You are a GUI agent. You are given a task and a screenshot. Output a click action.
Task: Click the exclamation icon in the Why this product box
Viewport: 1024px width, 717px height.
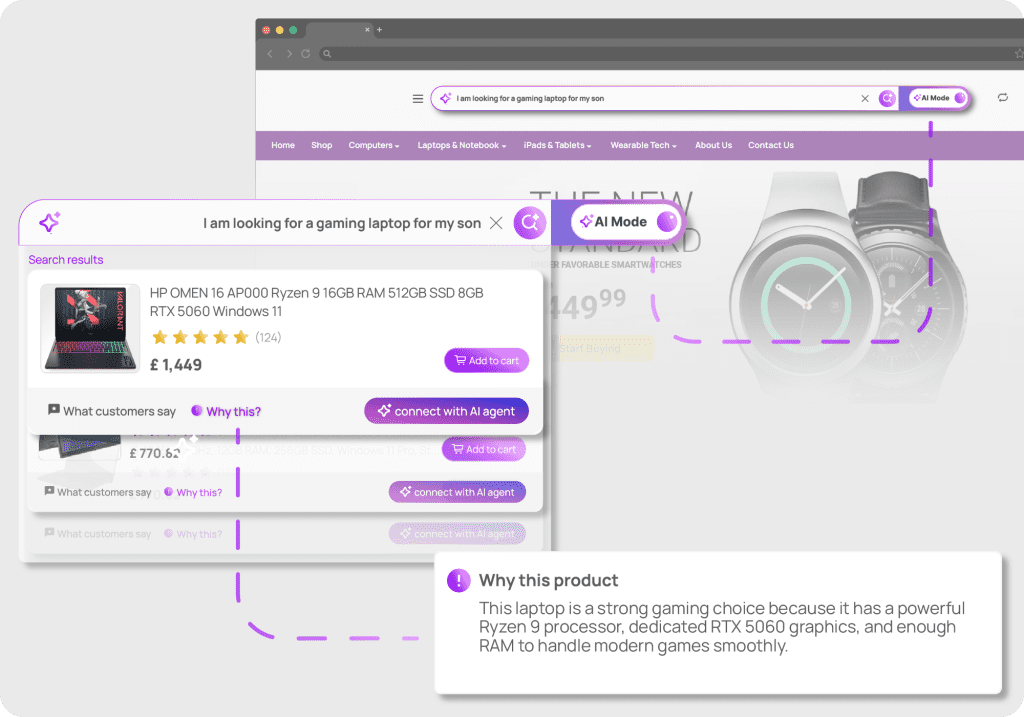point(458,581)
